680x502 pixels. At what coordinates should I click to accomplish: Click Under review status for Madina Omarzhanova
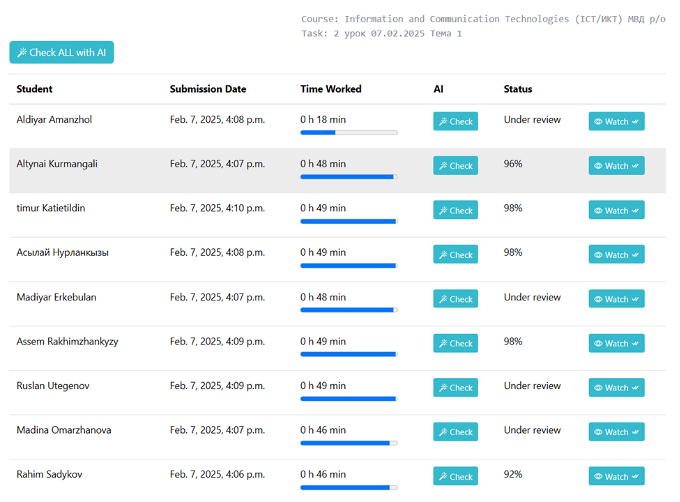532,430
